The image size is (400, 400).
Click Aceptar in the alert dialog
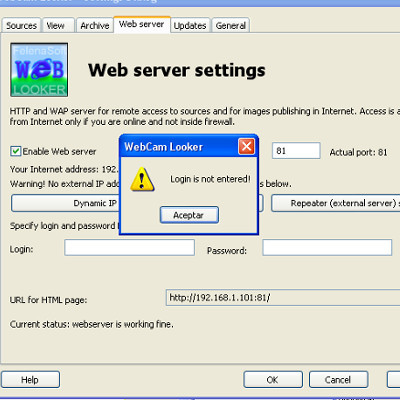tap(189, 215)
